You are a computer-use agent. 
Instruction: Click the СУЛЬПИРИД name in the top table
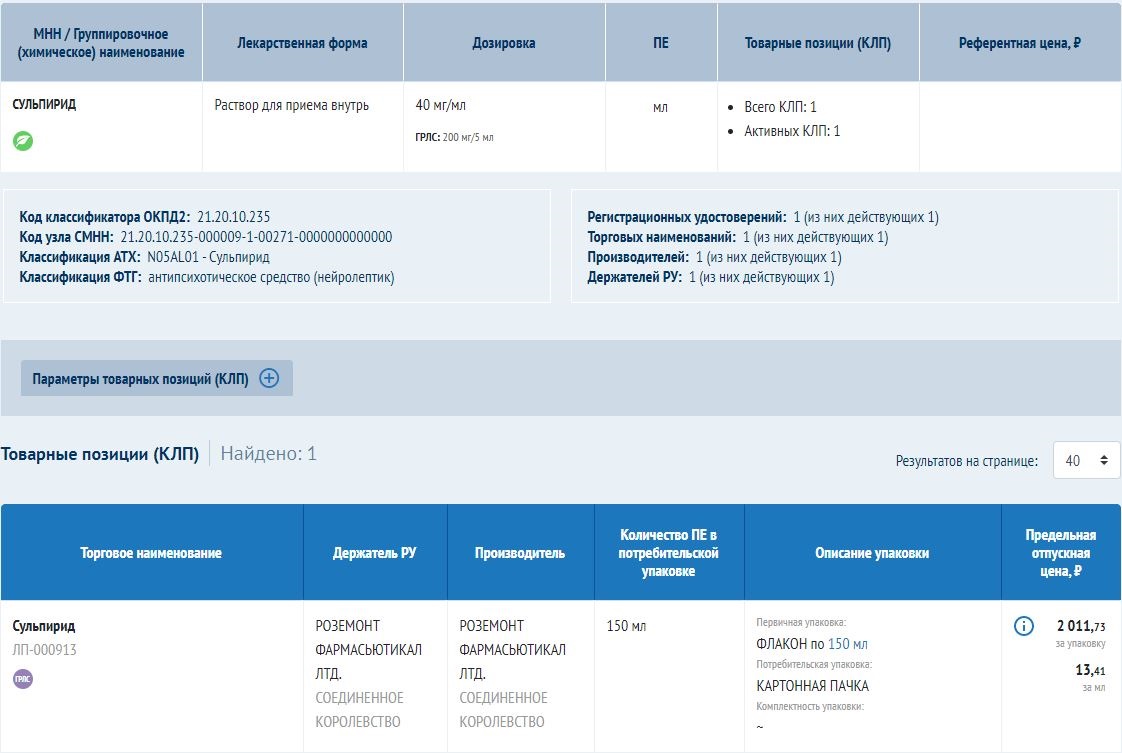click(44, 104)
